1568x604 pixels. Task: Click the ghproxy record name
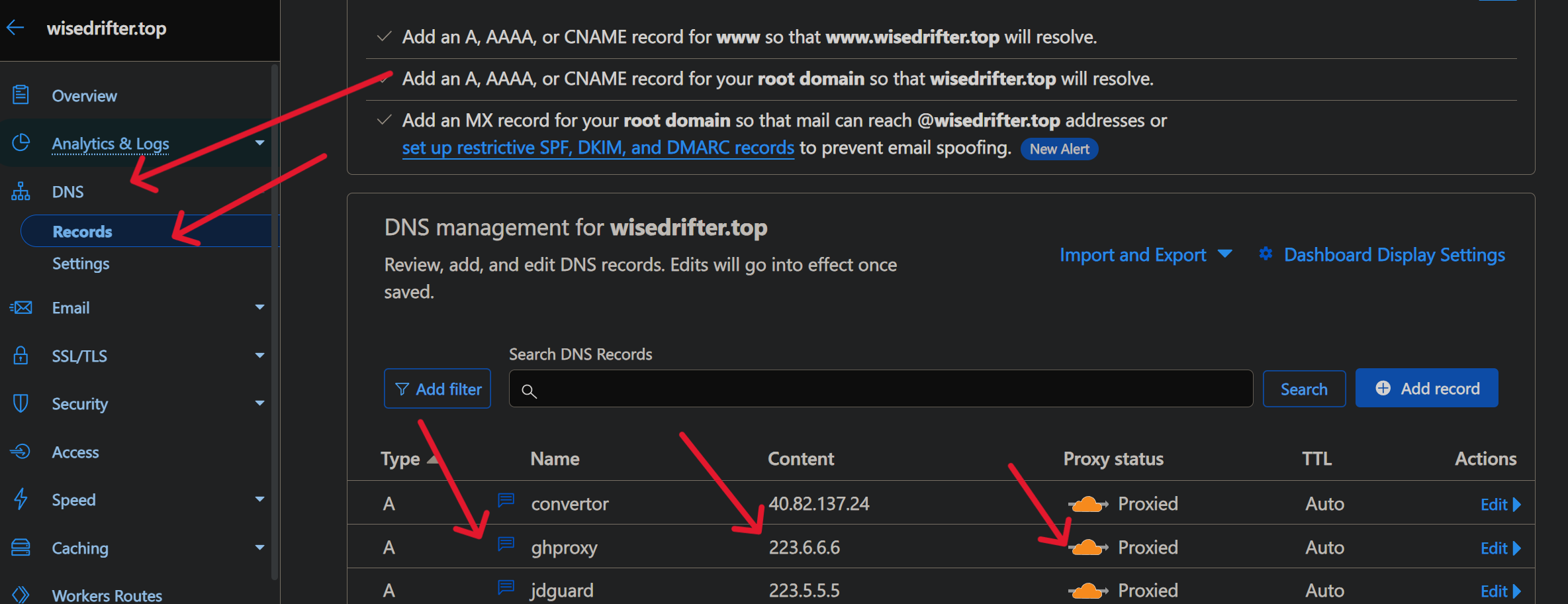pos(564,548)
